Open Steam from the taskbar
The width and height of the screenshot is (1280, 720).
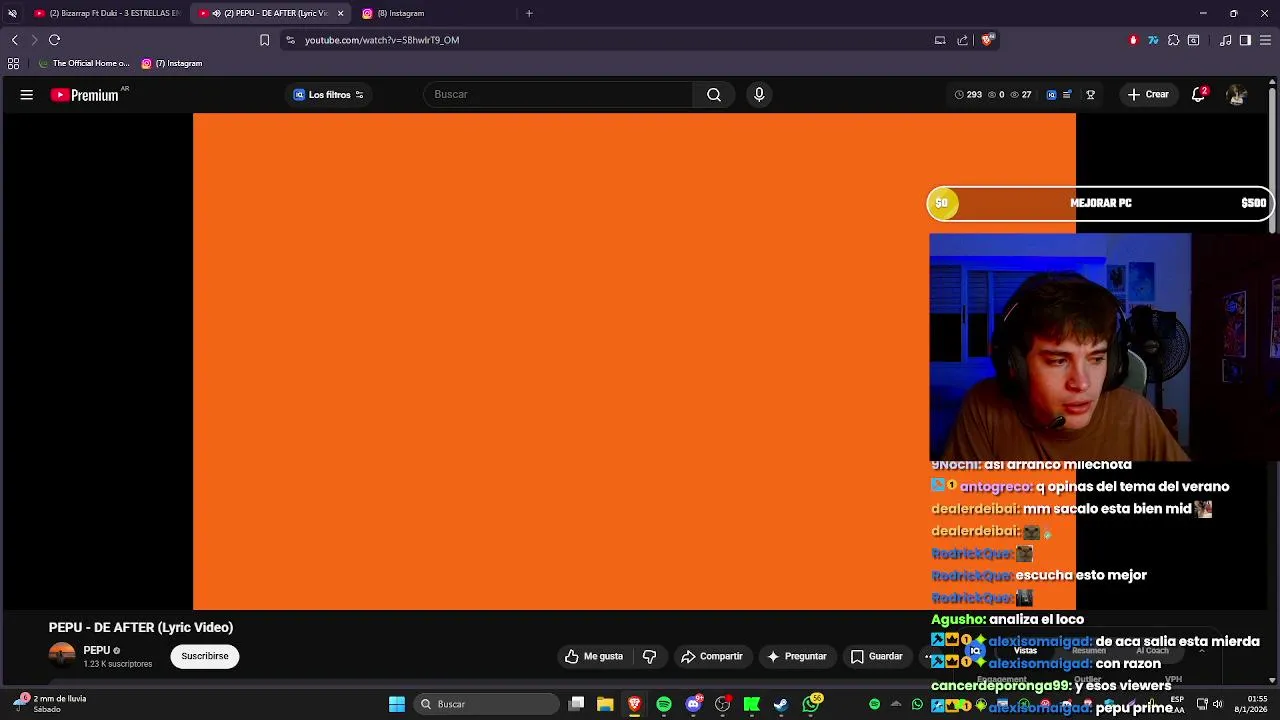point(781,704)
